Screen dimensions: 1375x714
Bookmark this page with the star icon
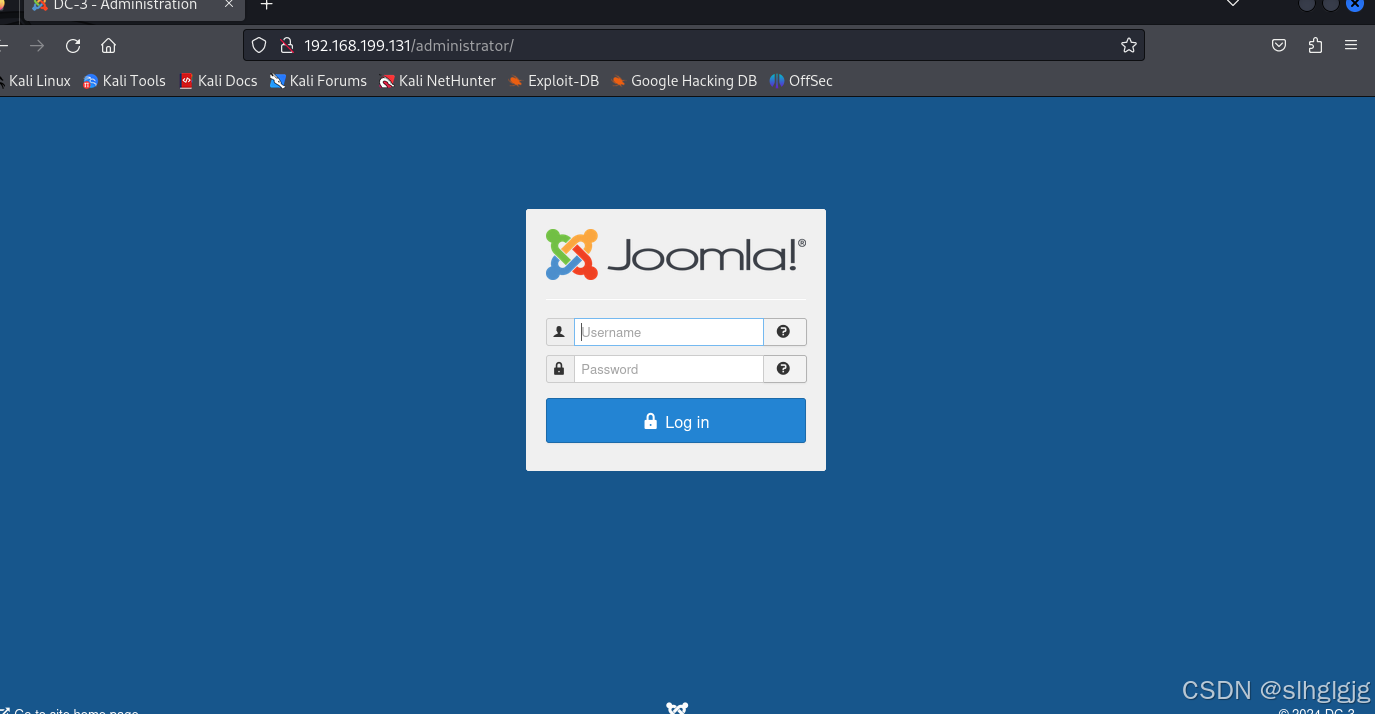[1129, 45]
